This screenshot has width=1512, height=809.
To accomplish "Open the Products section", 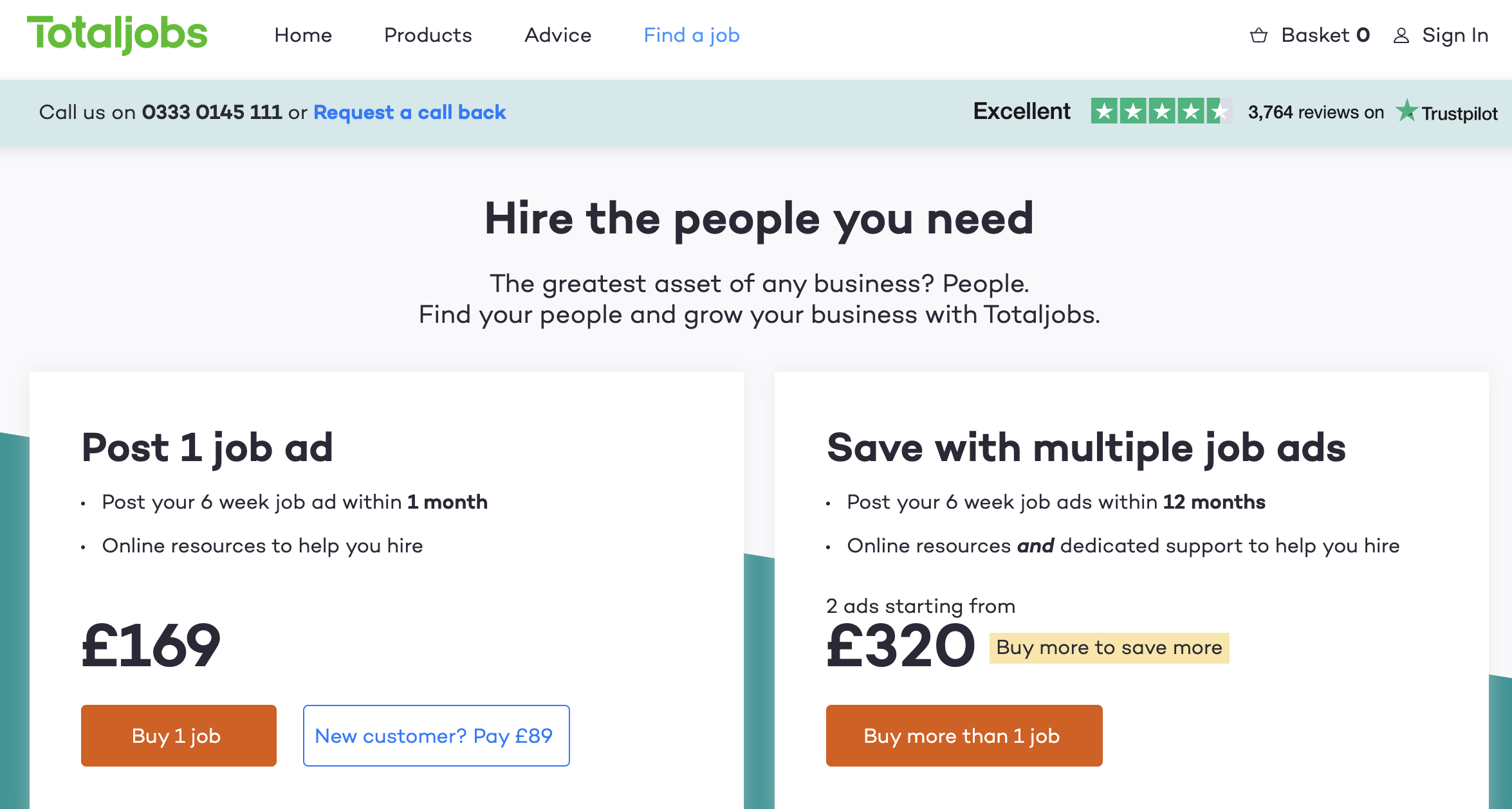I will pyautogui.click(x=427, y=35).
